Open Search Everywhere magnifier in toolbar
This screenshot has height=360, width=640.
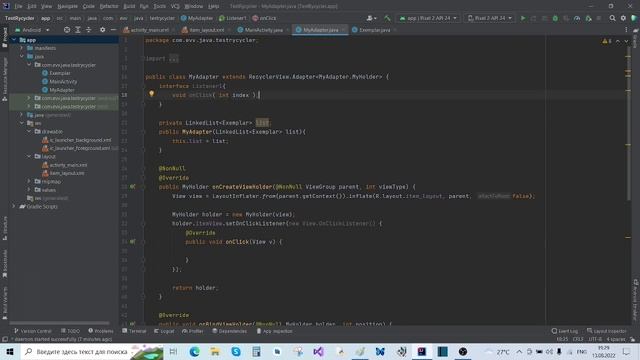tap(612, 18)
